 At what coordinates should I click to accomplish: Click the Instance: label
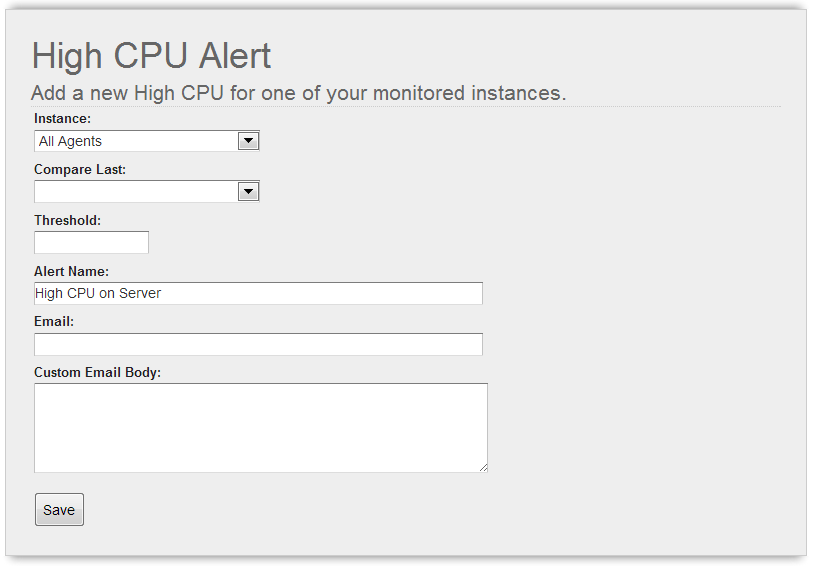(62, 119)
